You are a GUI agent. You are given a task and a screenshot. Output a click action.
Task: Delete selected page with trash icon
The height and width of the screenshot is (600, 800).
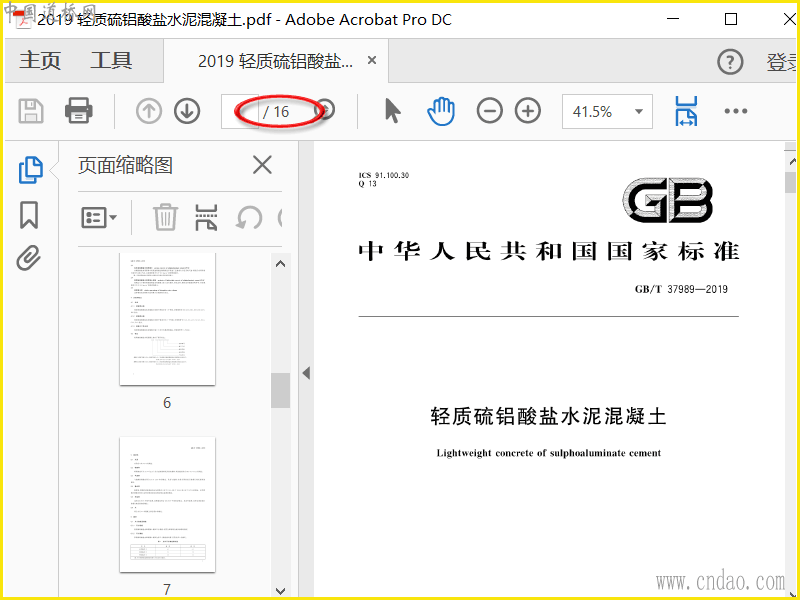(165, 217)
